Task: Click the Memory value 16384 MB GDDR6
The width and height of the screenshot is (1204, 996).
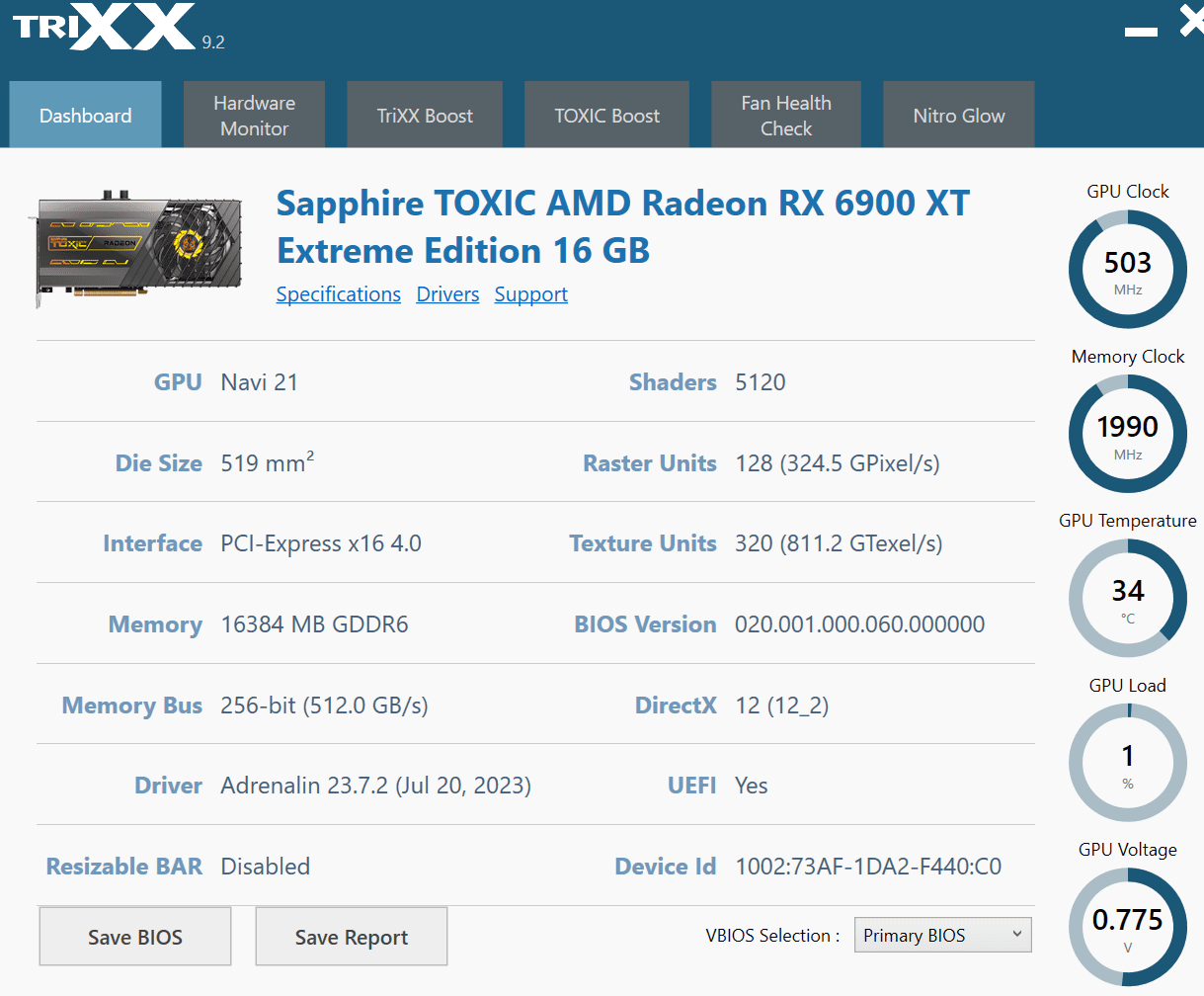Action: coord(314,624)
